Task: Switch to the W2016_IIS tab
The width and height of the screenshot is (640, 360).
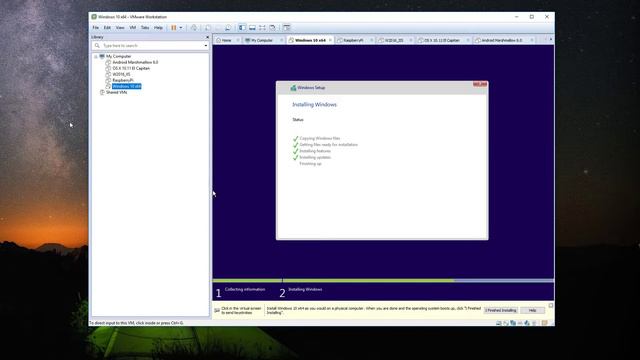Action: (394, 40)
